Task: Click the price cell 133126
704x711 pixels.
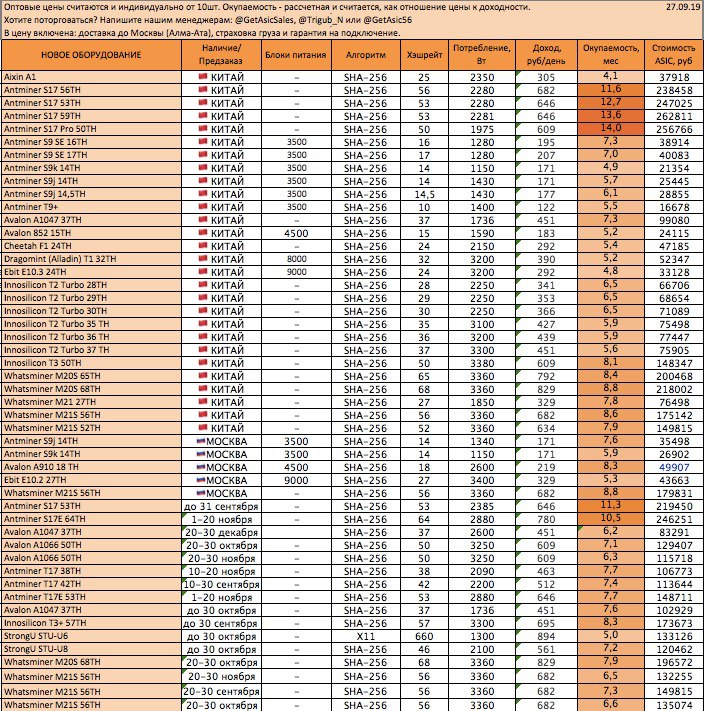Action: coord(674,636)
